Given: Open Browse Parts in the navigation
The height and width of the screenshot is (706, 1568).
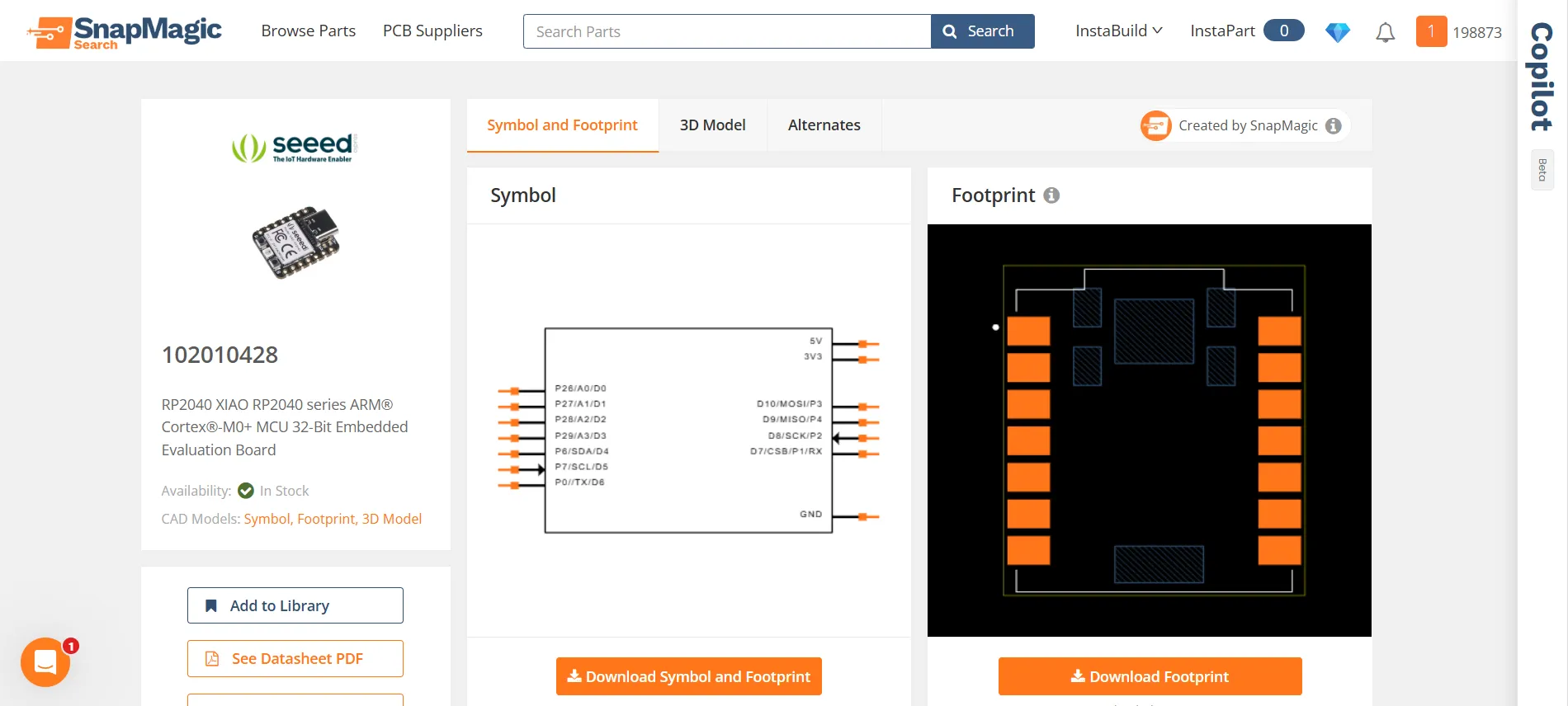Looking at the screenshot, I should (308, 31).
